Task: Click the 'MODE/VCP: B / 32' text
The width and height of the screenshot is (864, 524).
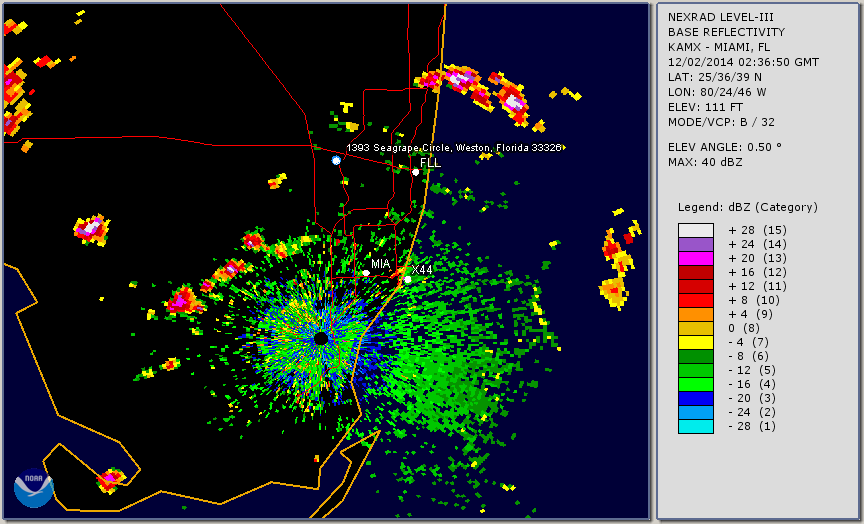Action: point(721,122)
